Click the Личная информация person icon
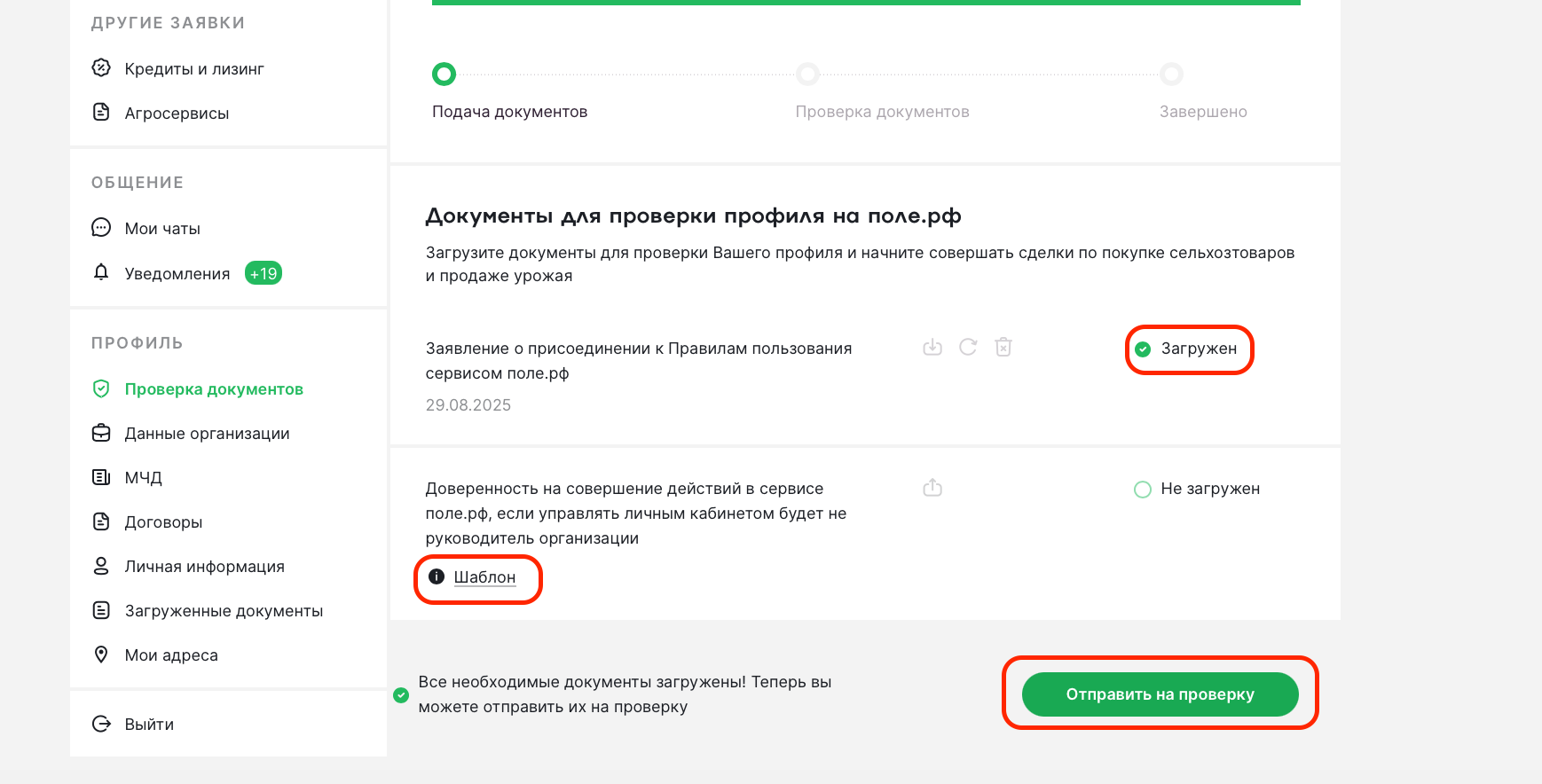This screenshot has height=784, width=1542. tap(101, 566)
